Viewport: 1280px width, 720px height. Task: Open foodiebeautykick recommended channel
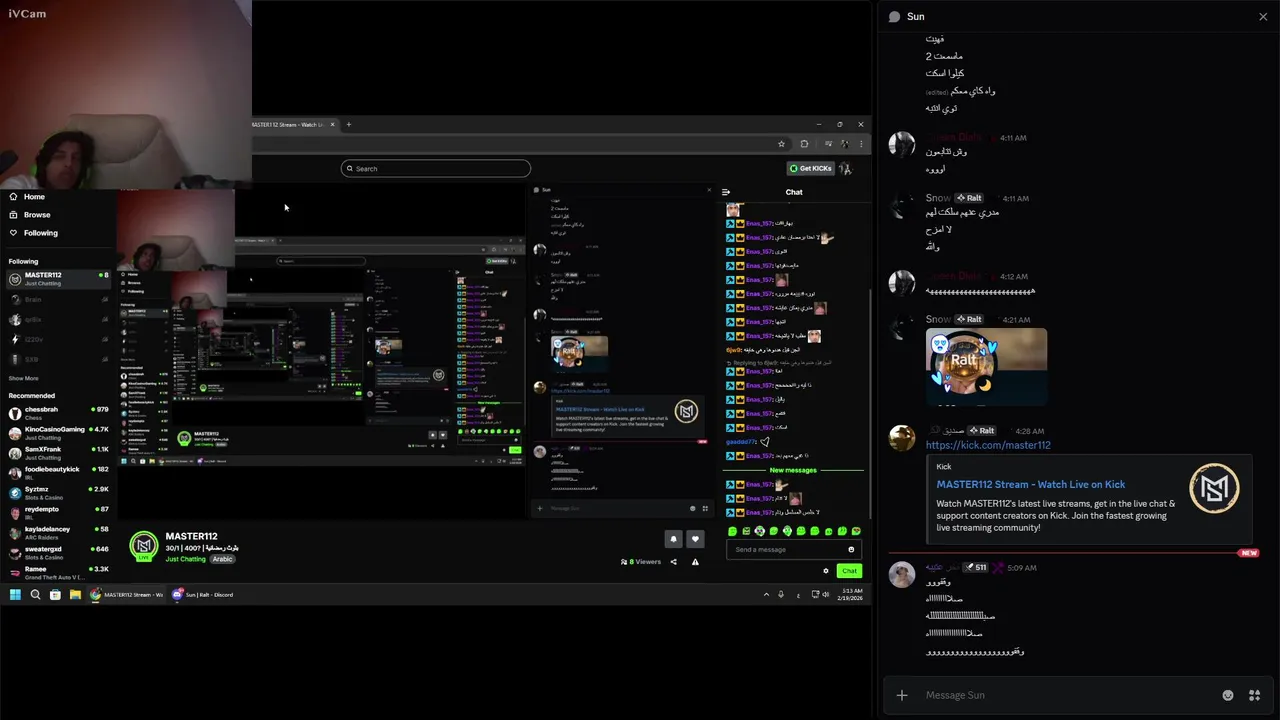click(58, 472)
